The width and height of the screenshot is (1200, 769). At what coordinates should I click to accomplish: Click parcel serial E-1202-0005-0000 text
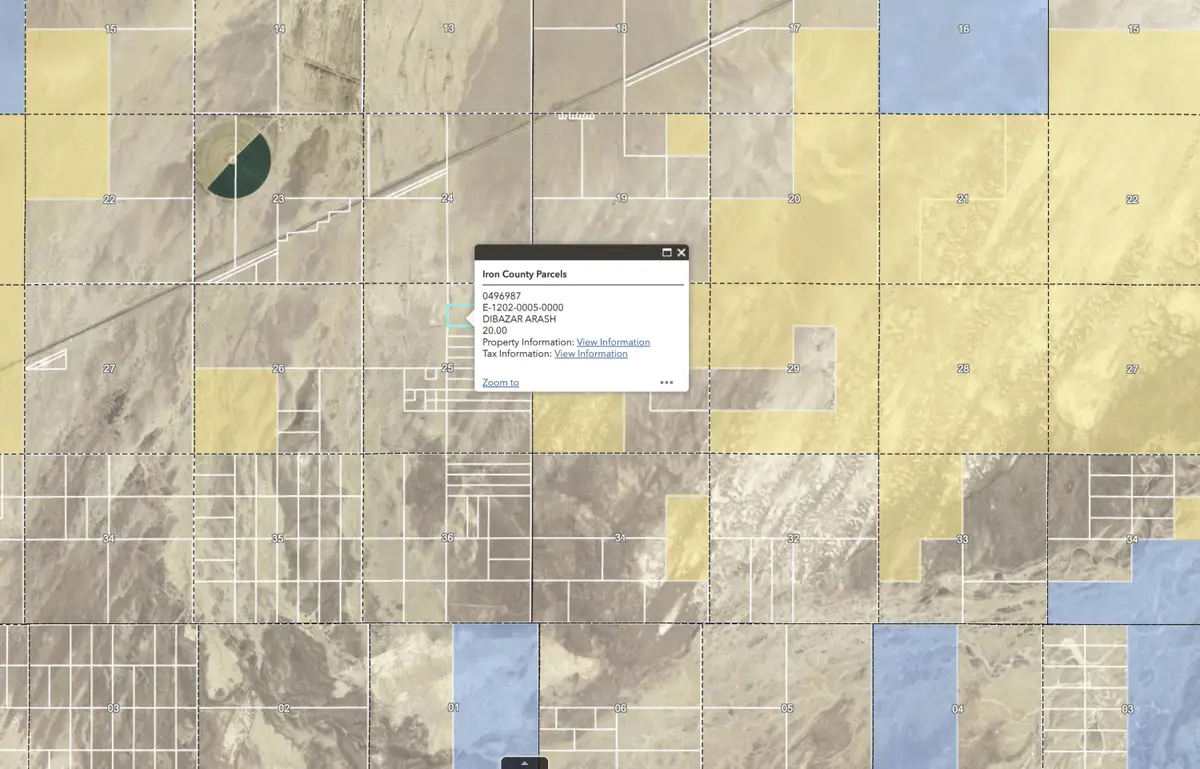pyautogui.click(x=523, y=307)
